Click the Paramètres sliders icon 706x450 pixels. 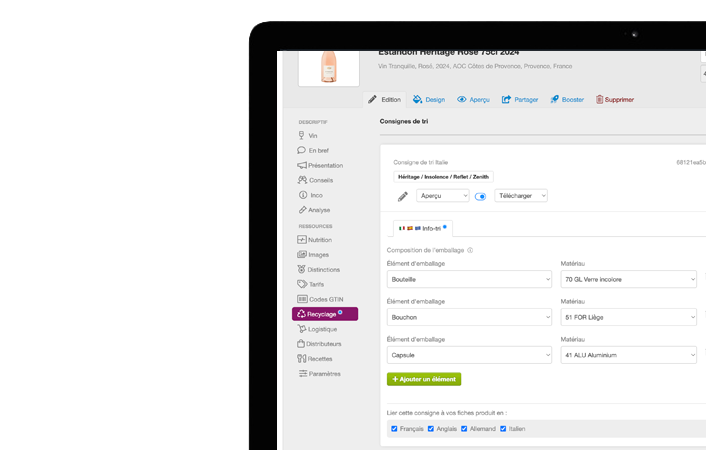(303, 373)
